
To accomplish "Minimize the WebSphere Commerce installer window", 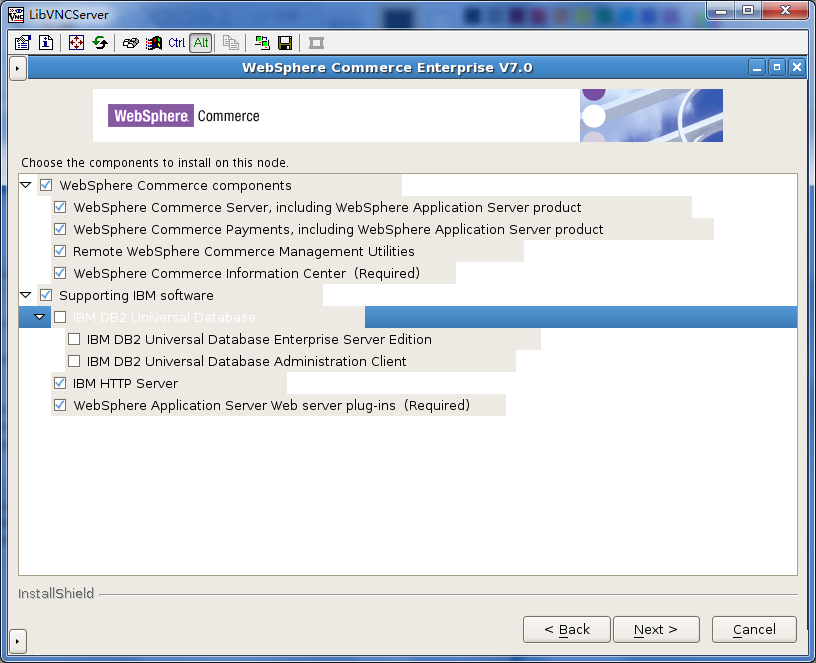I will [x=757, y=68].
